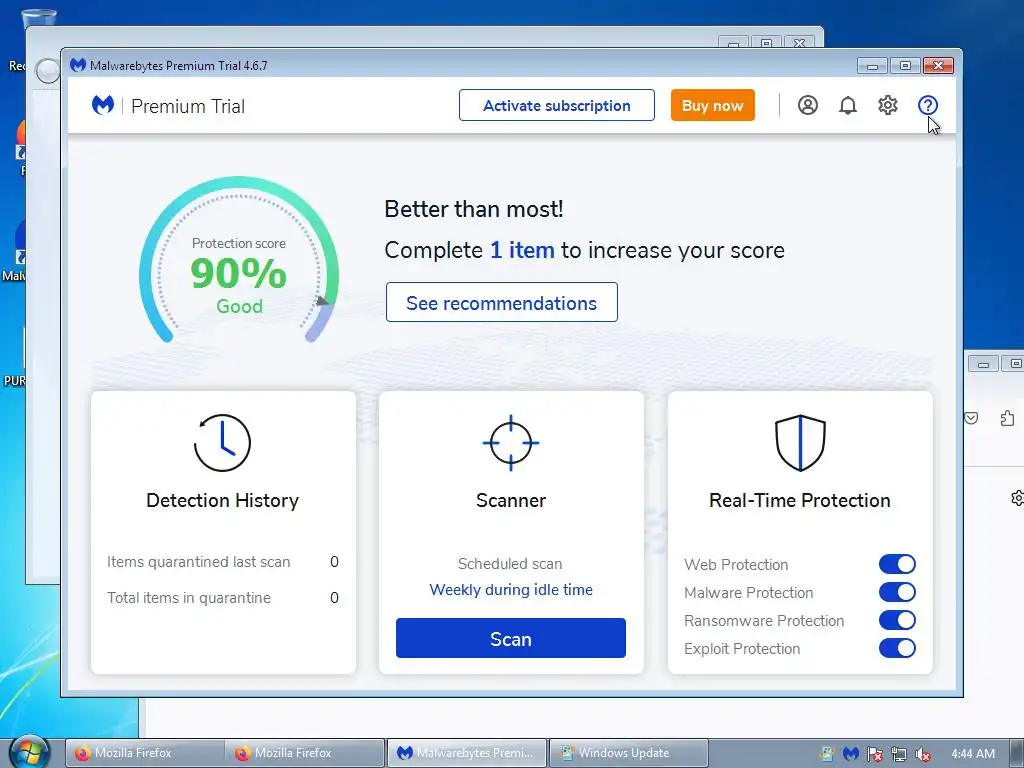Click the Scanner crosshair icon
The height and width of the screenshot is (768, 1024).
511,443
